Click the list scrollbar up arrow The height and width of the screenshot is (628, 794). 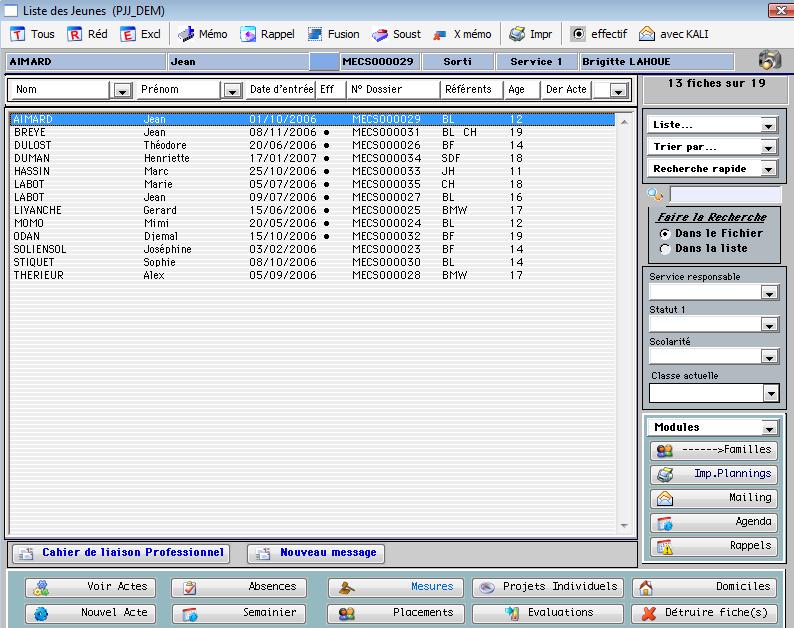tap(624, 122)
